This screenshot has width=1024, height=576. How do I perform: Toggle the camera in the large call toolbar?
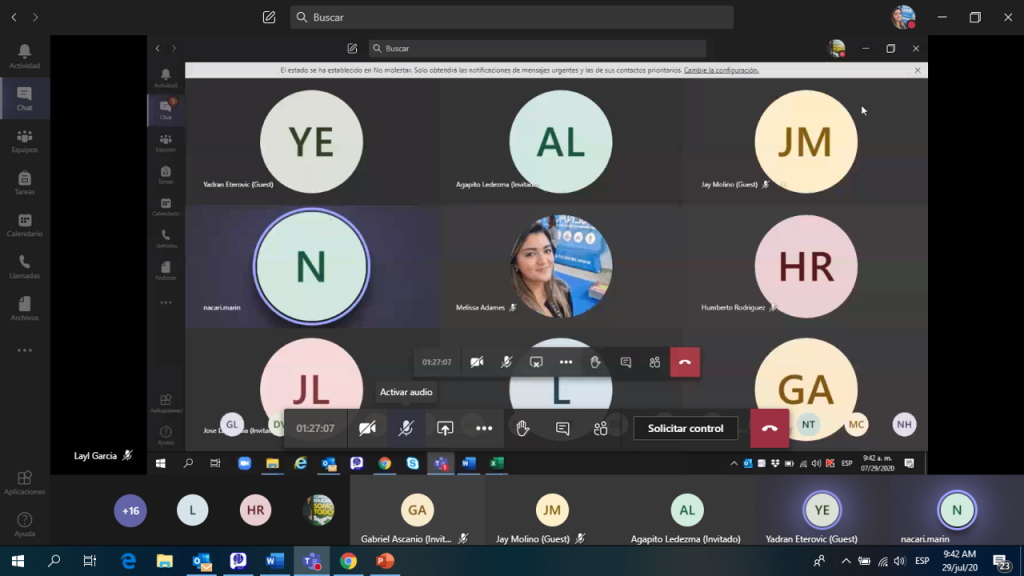[368, 428]
